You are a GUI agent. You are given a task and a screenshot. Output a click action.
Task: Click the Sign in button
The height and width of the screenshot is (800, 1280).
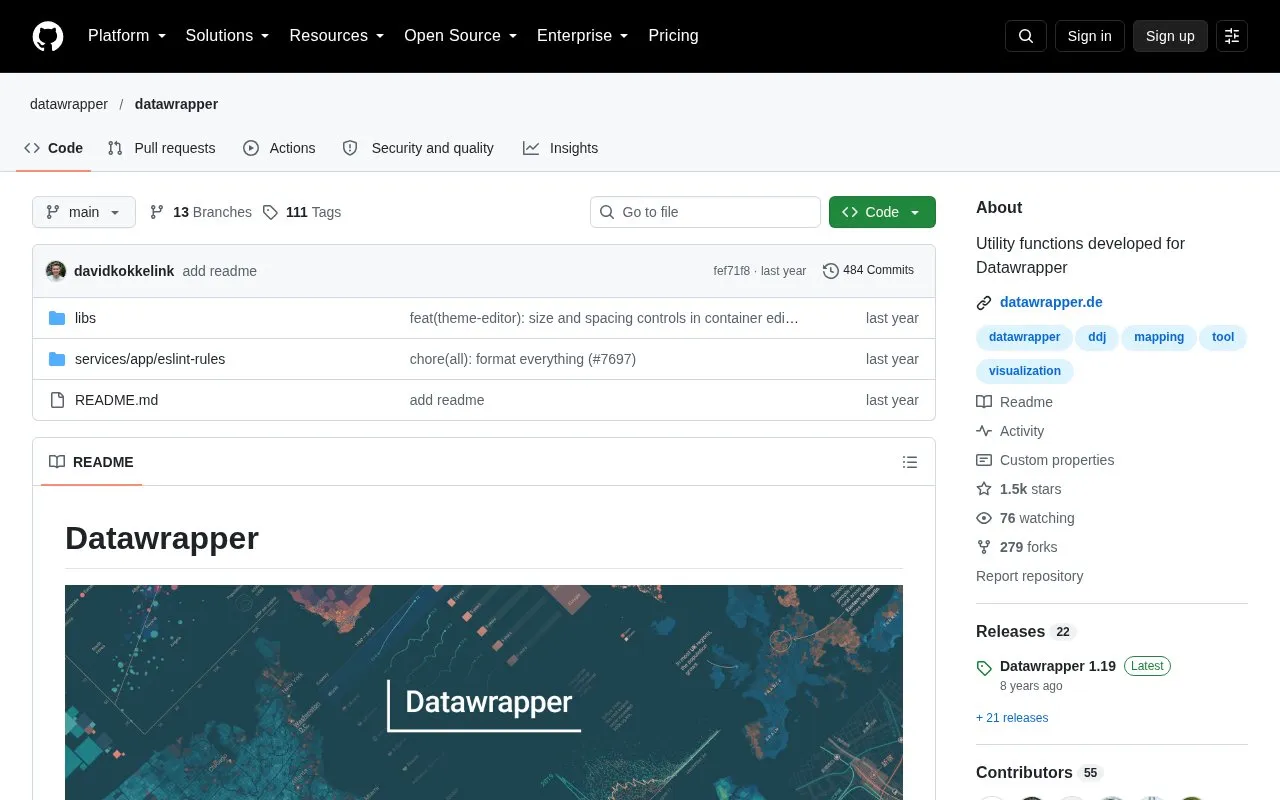pyautogui.click(x=1090, y=36)
